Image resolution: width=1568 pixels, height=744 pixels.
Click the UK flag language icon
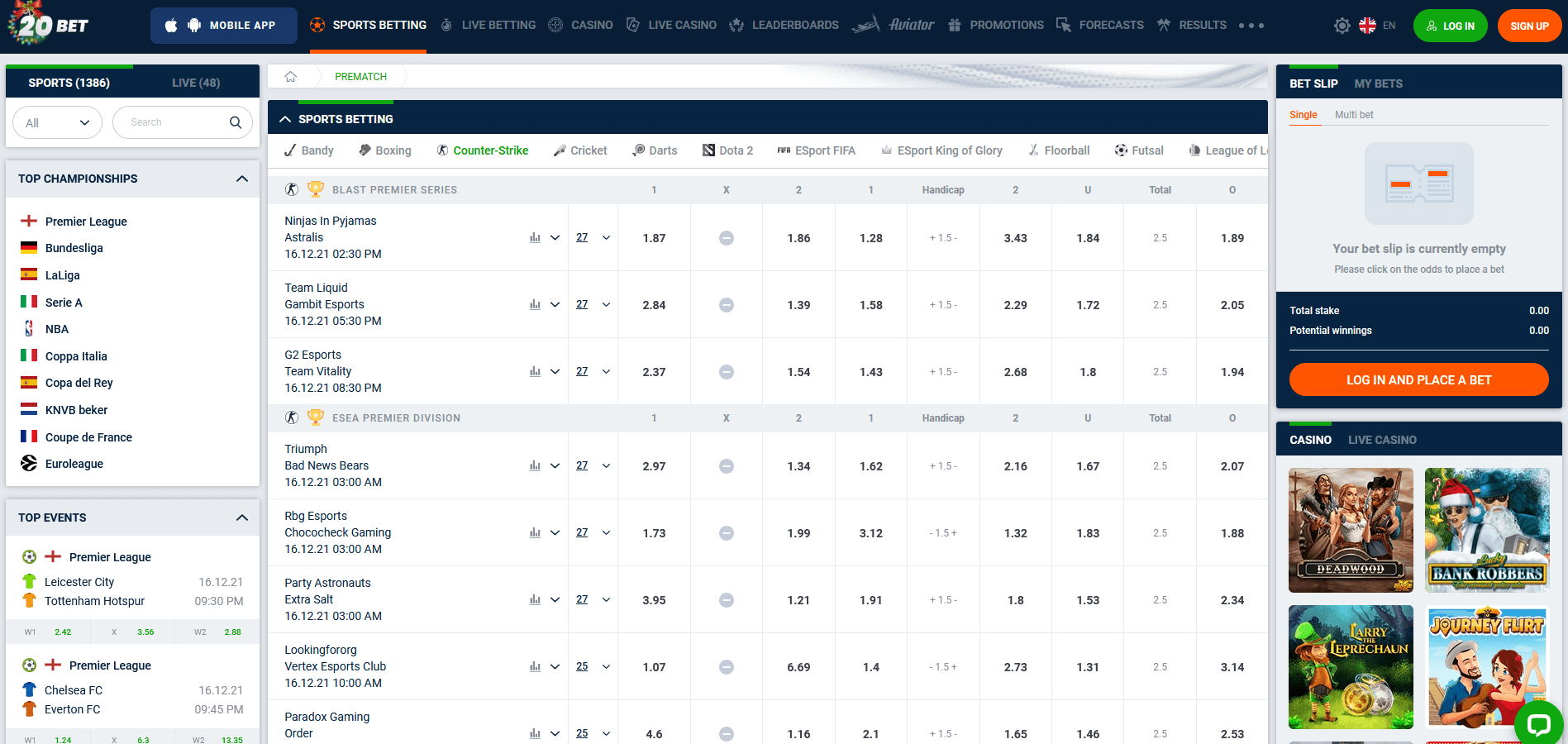1368,26
